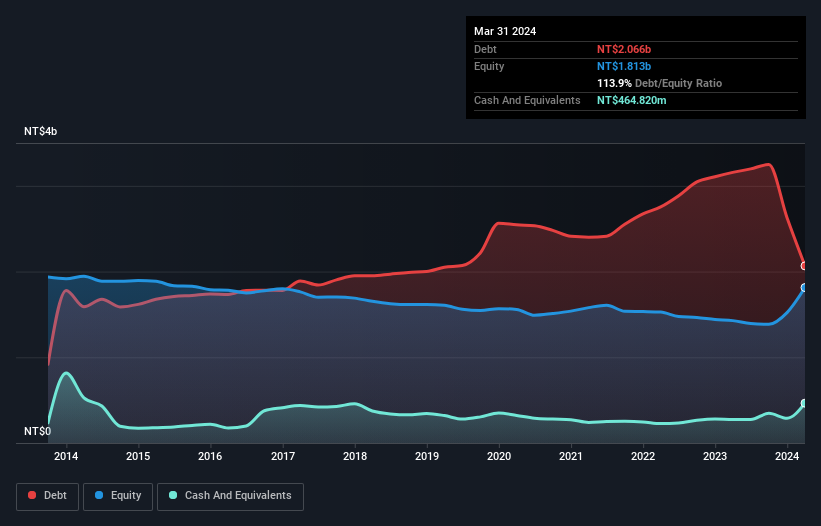Click the 2016 x-axis label
This screenshot has width=821, height=526.
[210, 456]
